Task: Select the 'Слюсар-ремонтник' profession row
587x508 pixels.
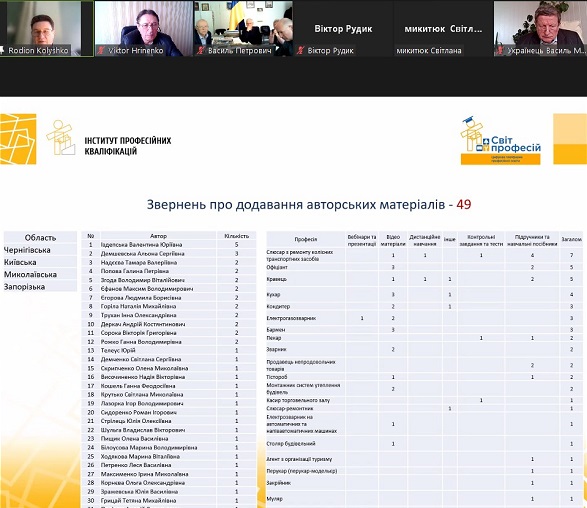Action: (425, 408)
